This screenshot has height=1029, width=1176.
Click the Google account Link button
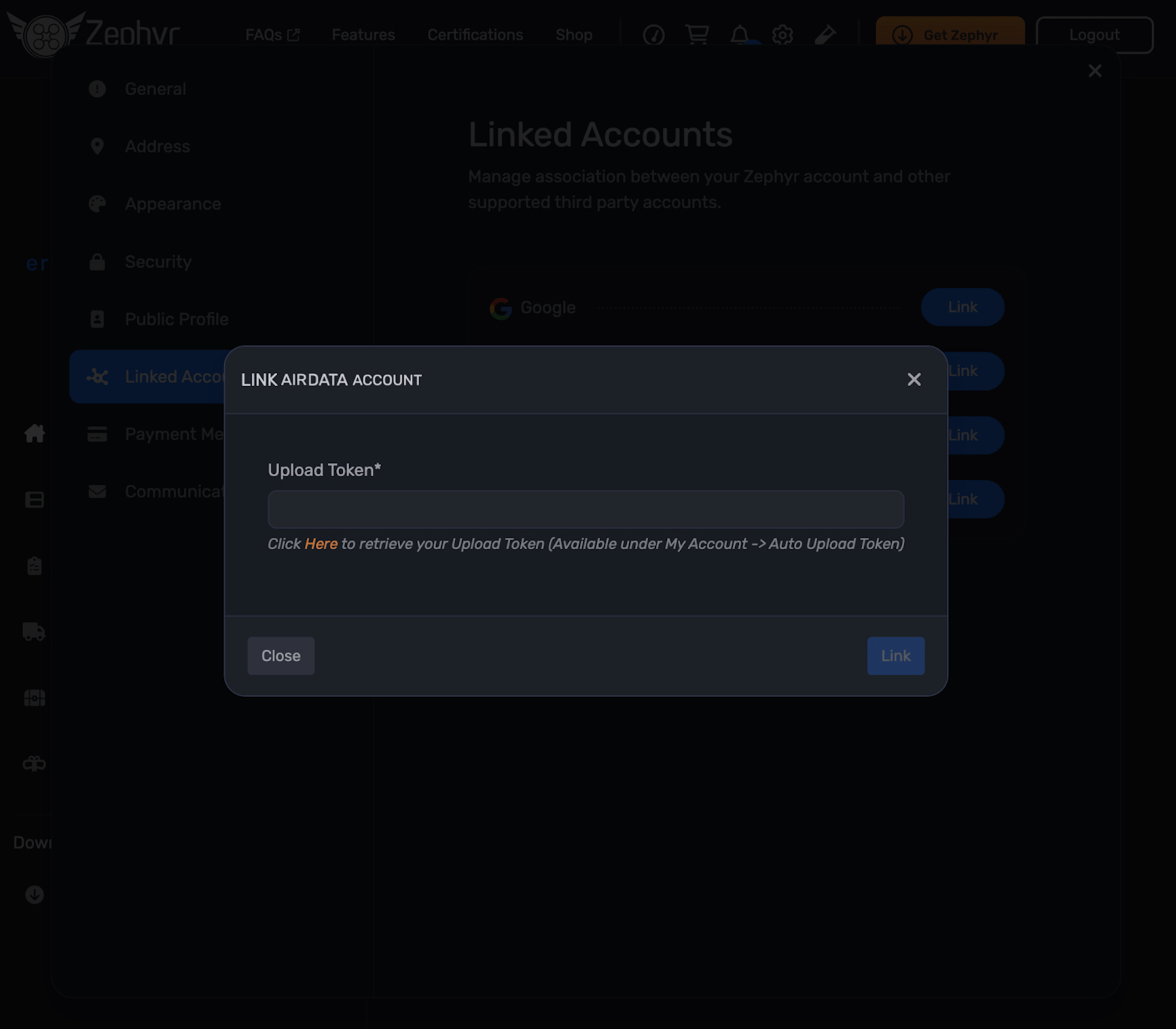(x=962, y=307)
